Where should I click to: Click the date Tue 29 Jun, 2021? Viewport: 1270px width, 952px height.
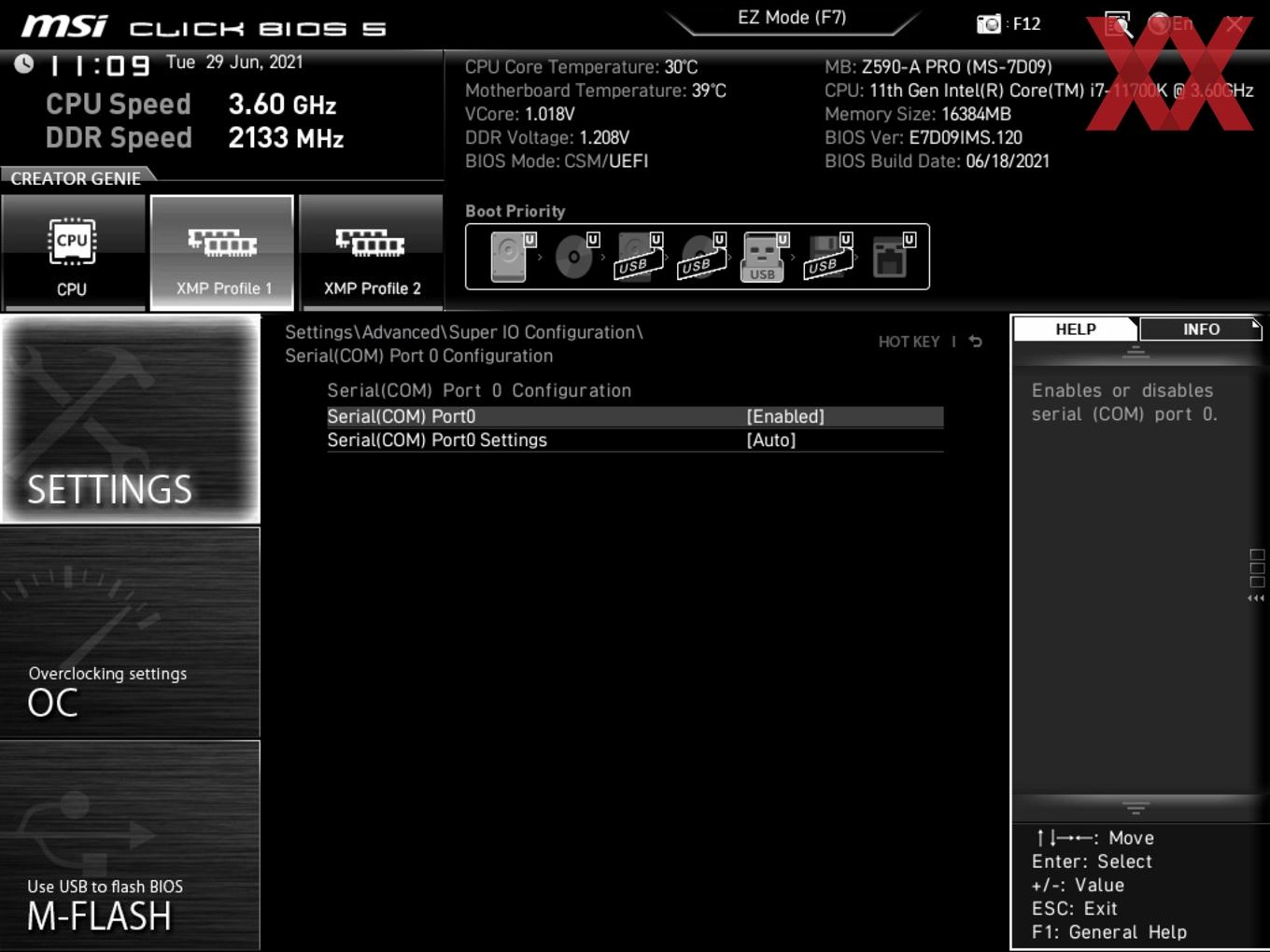pyautogui.click(x=234, y=63)
